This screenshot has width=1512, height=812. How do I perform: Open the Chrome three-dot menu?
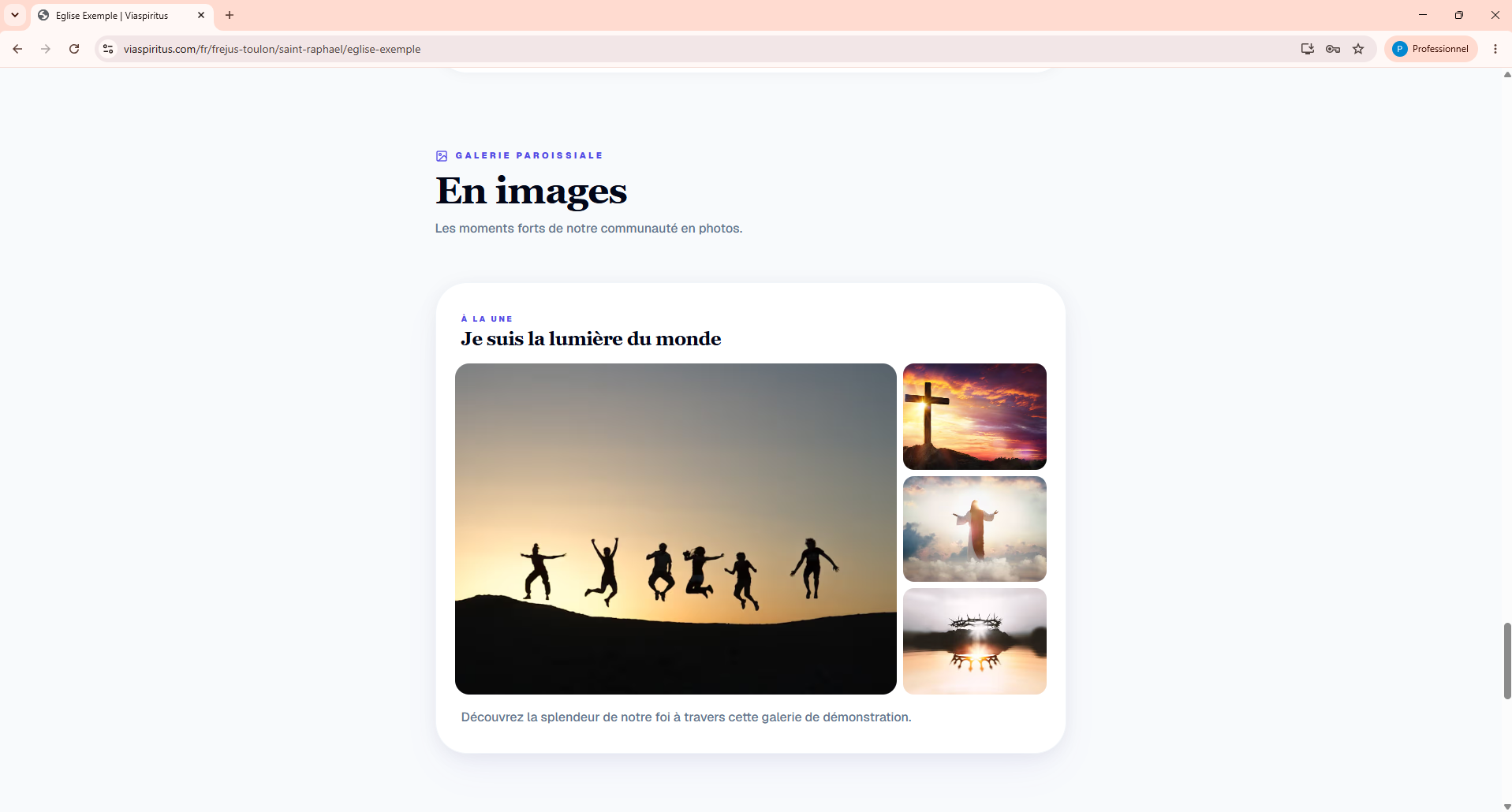point(1495,49)
